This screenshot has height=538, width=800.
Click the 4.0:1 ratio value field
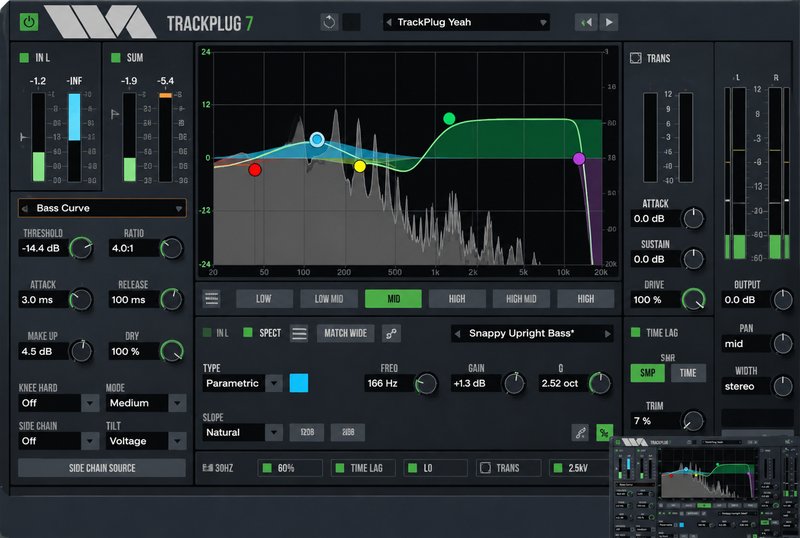tap(133, 249)
